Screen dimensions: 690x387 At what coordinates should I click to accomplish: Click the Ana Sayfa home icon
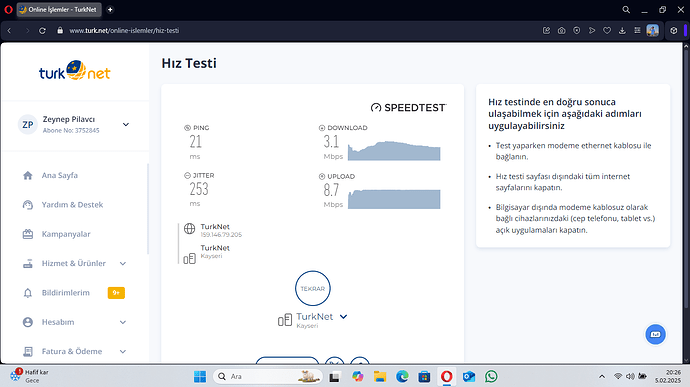pyautogui.click(x=28, y=176)
